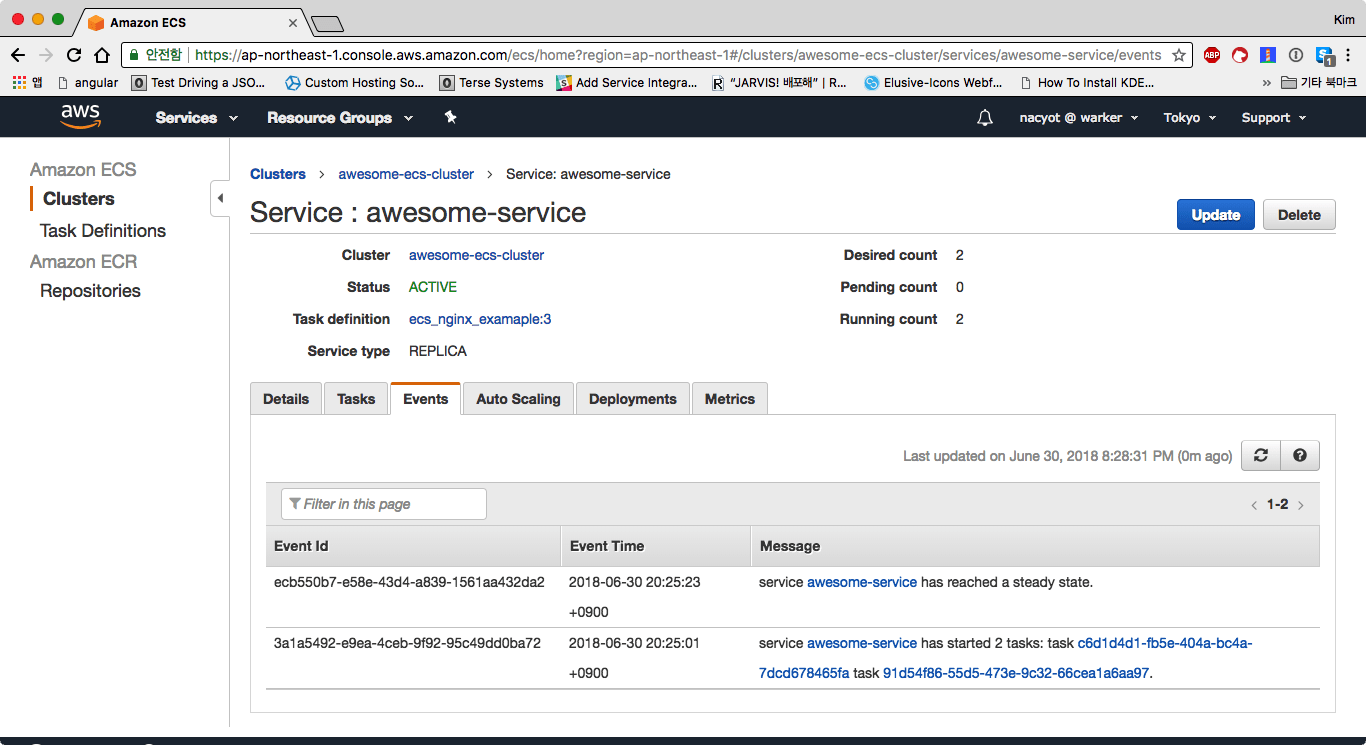
Task: Open the Tokyo region selector
Action: click(1189, 118)
